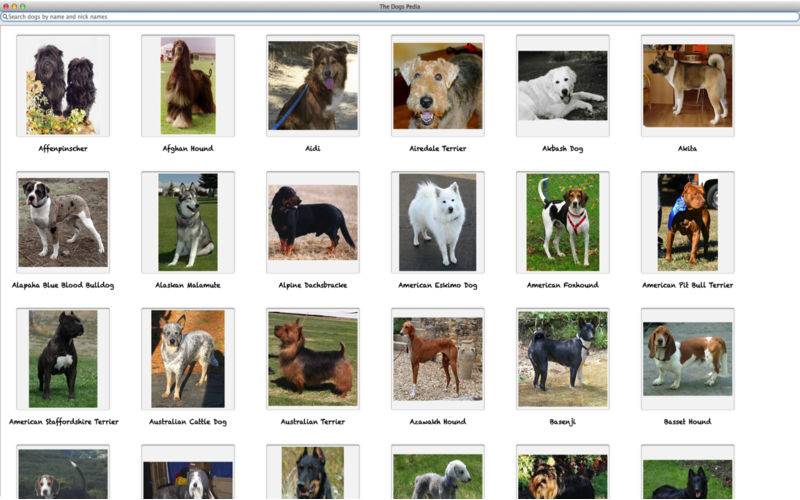Select the Akbash Dog image
Screen dimensions: 800x500
click(562, 86)
